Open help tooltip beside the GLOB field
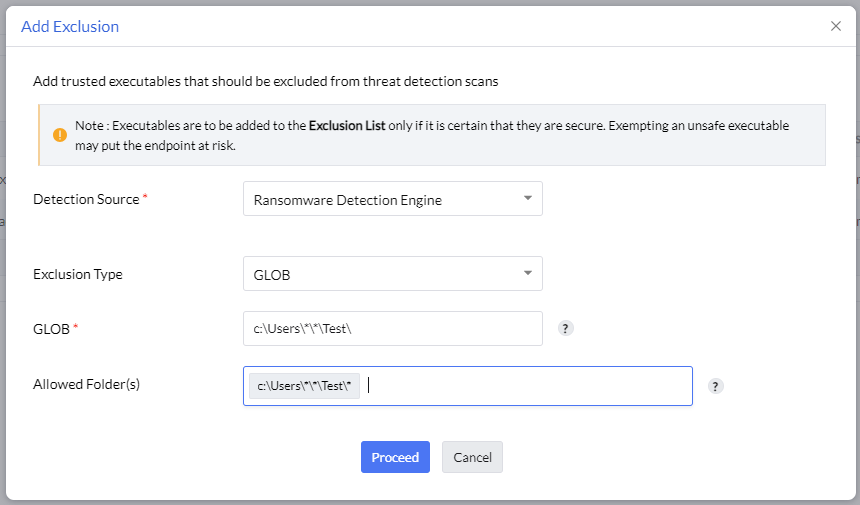This screenshot has width=860, height=505. point(565,328)
